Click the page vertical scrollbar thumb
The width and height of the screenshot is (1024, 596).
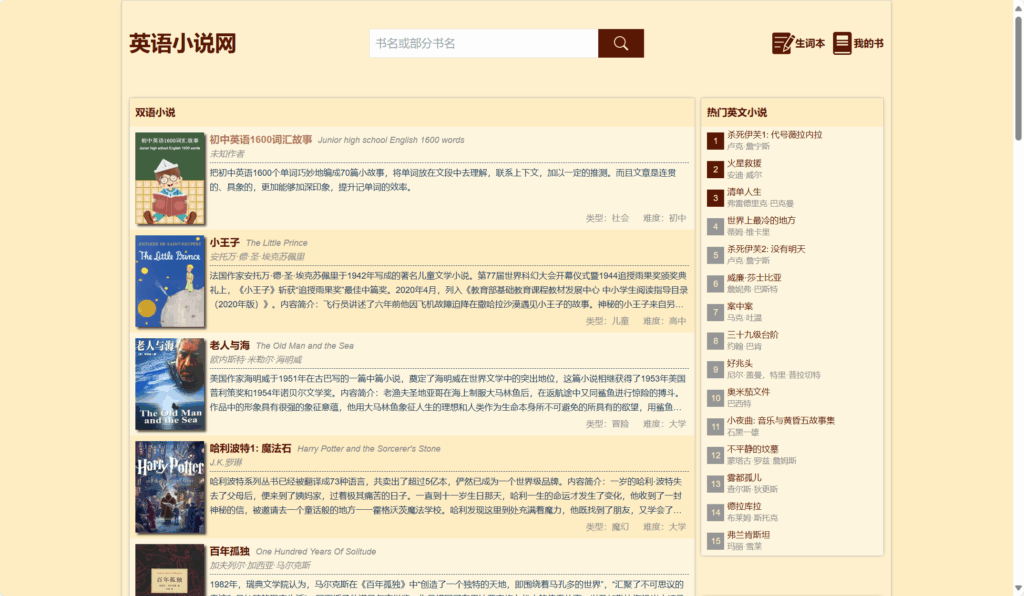pyautogui.click(x=1017, y=77)
